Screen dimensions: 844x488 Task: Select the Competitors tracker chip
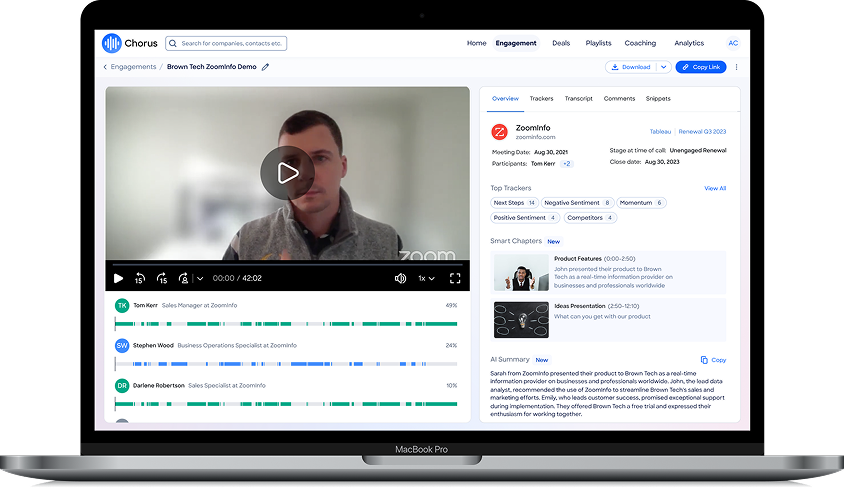[590, 218]
